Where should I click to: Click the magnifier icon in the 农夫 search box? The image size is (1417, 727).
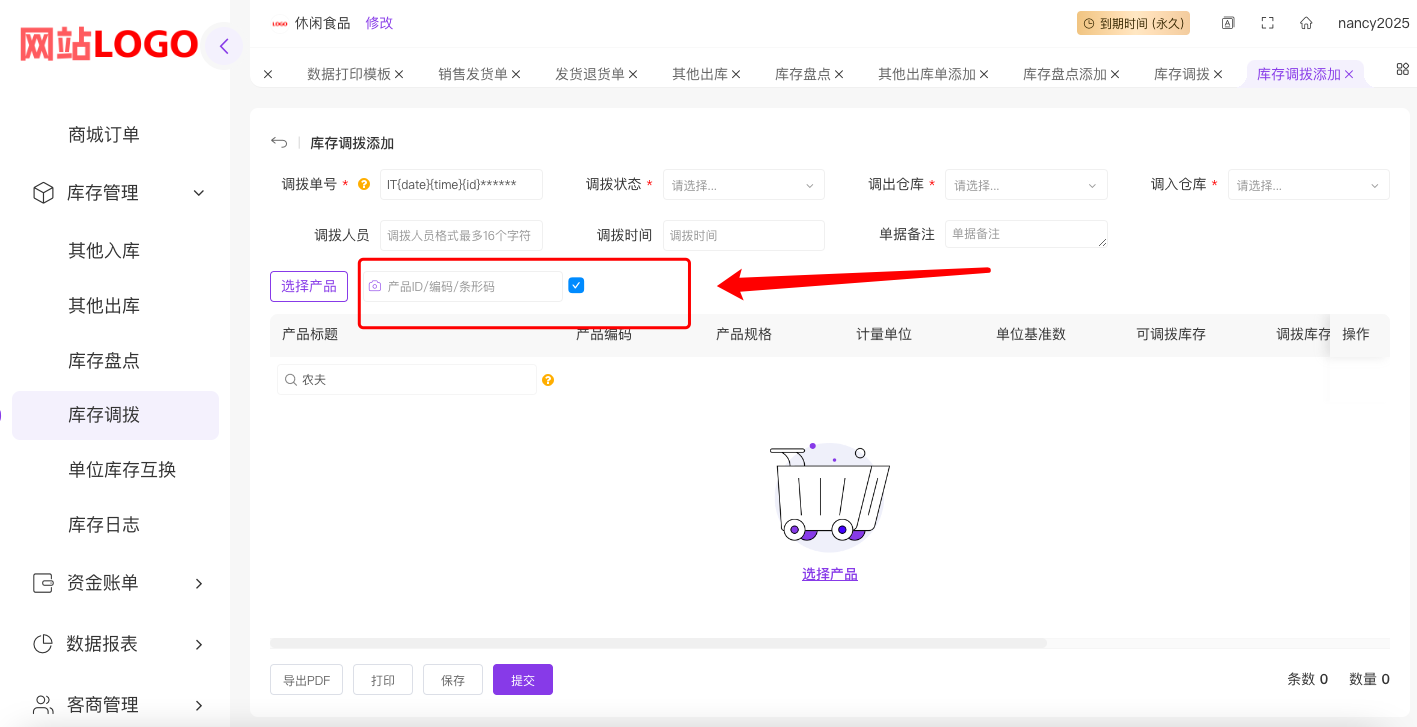[291, 380]
